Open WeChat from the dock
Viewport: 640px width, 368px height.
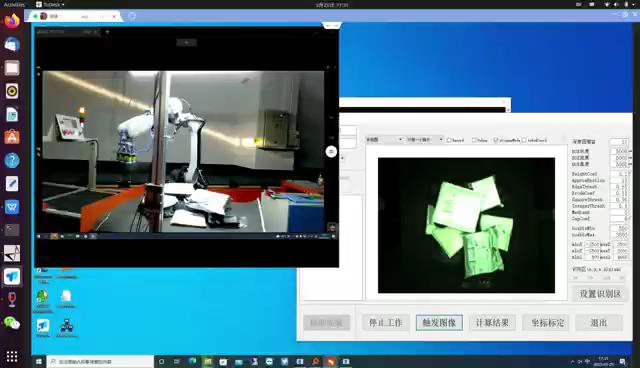click(x=12, y=323)
